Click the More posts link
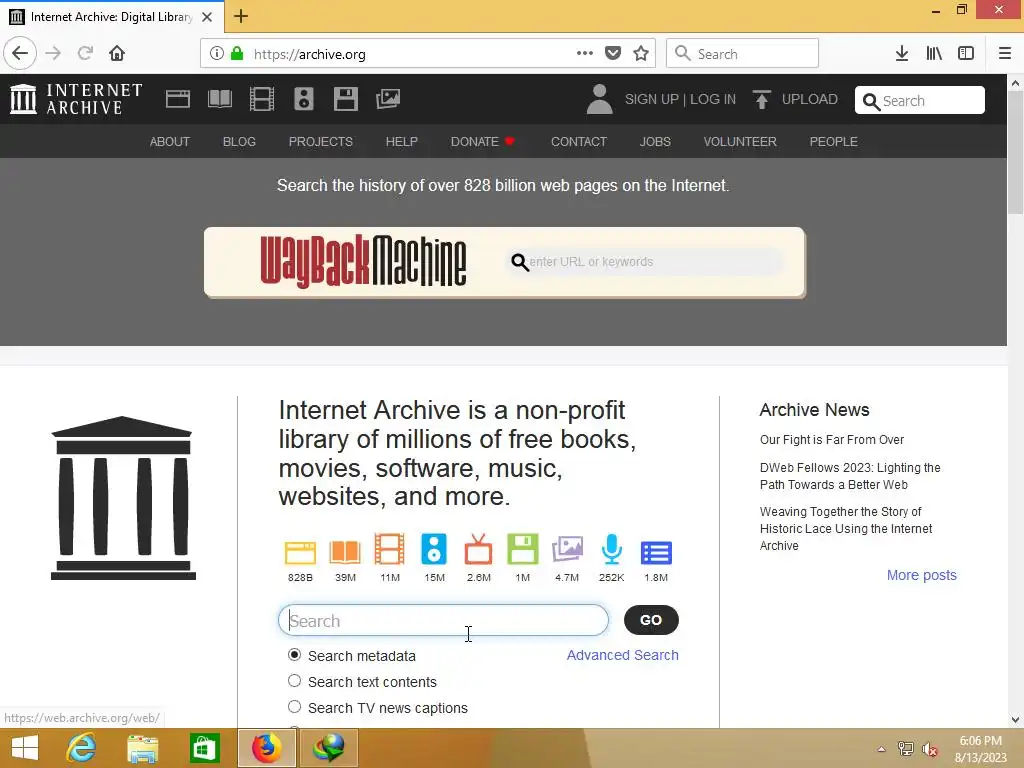 [x=921, y=575]
